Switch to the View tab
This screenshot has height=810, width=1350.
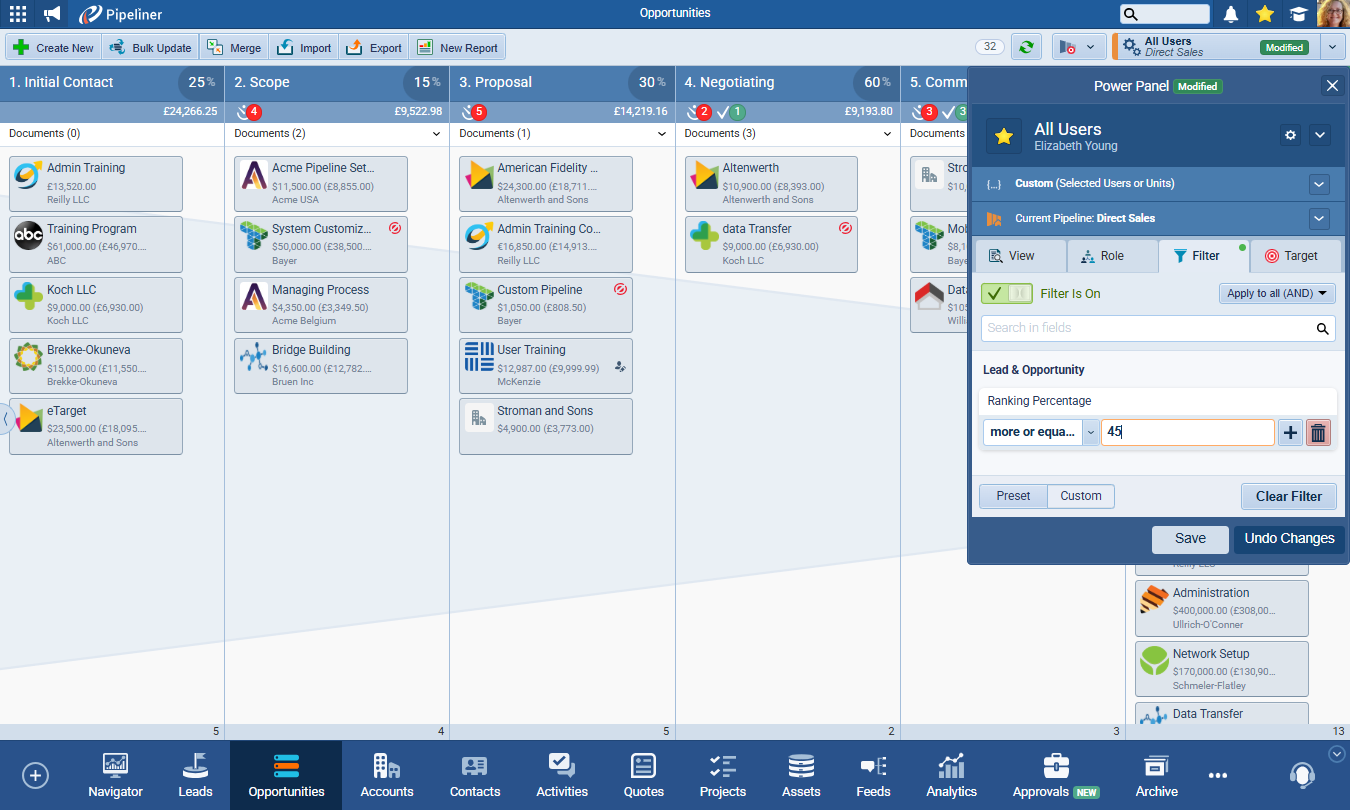[1019, 256]
